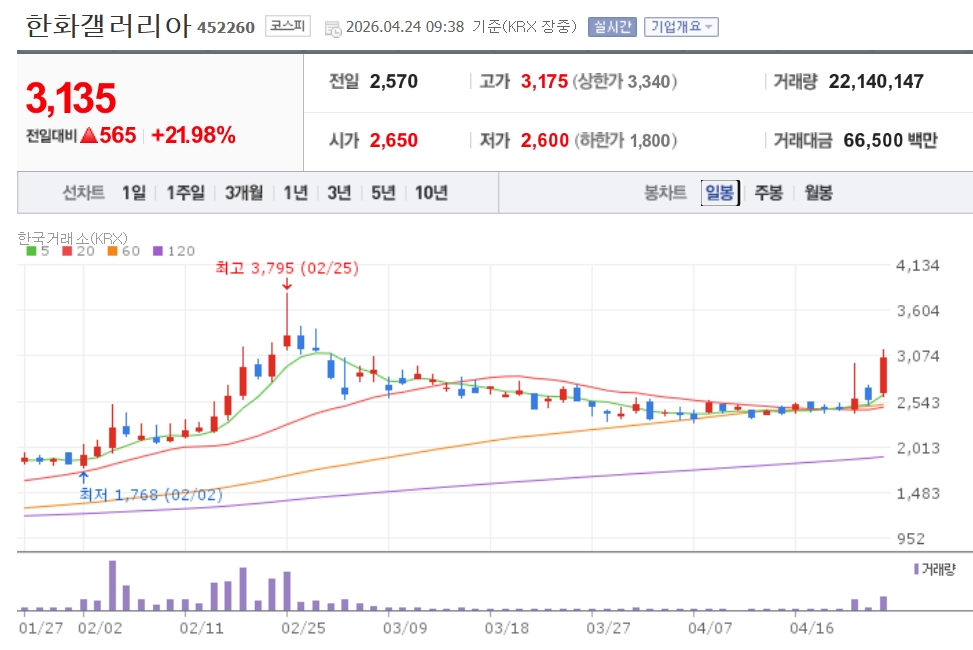Select the 10년 chart period
973x650 pixels.
click(431, 192)
